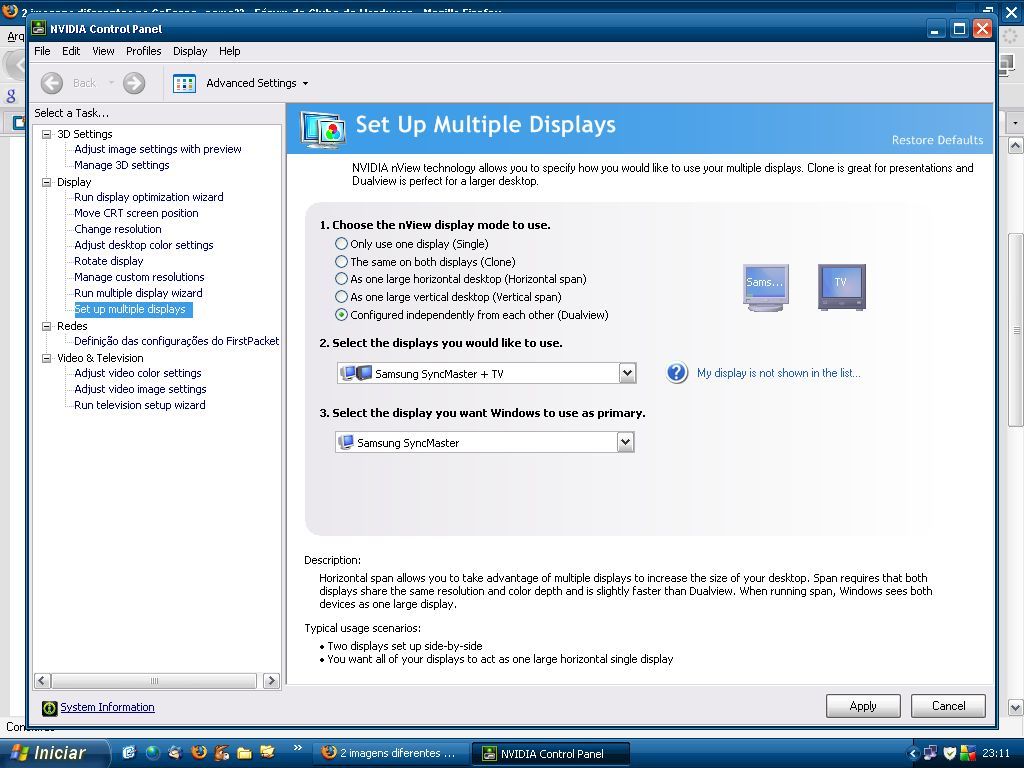The height and width of the screenshot is (768, 1024).
Task: Select Run display optimization wizard
Action: click(148, 197)
